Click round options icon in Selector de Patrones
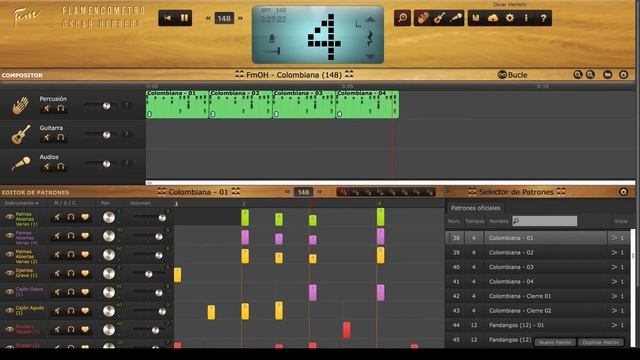This screenshot has height=360, width=640. pyautogui.click(x=623, y=192)
